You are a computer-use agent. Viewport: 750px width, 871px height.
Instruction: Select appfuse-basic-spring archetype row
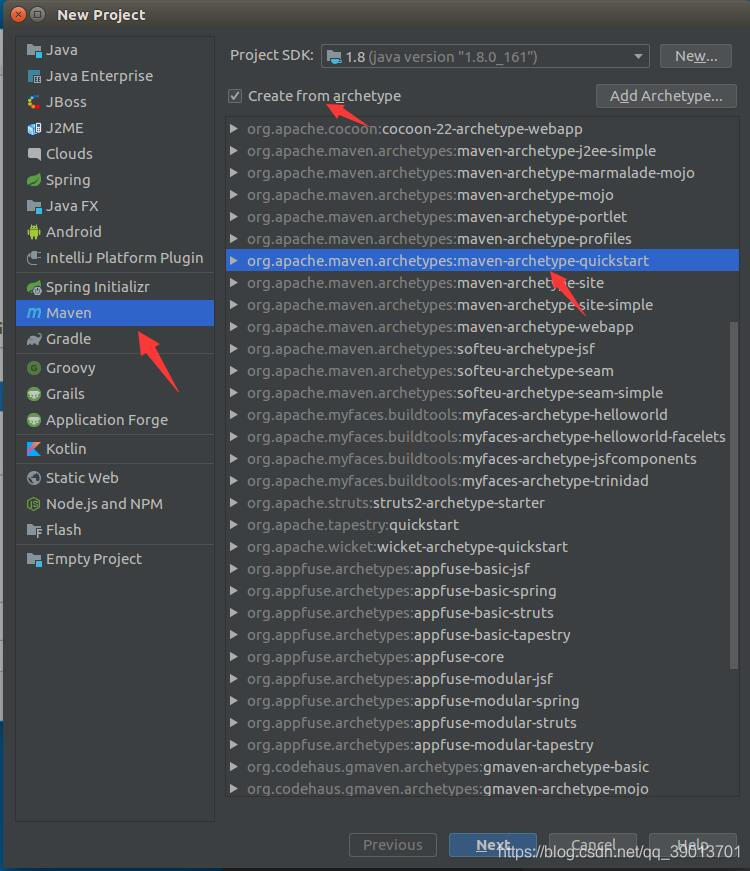tap(482, 591)
